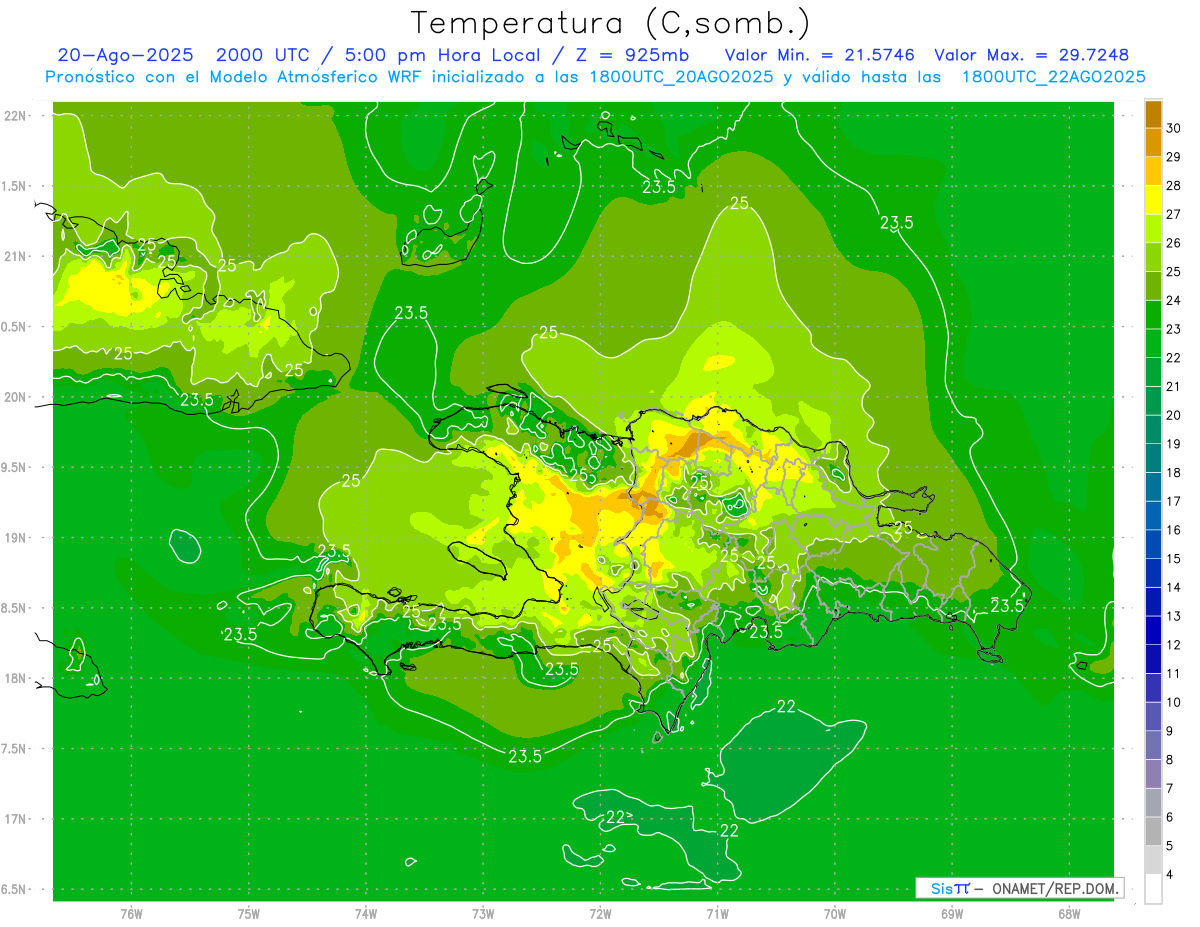Click the '76W' longitude axis label

coord(131,913)
